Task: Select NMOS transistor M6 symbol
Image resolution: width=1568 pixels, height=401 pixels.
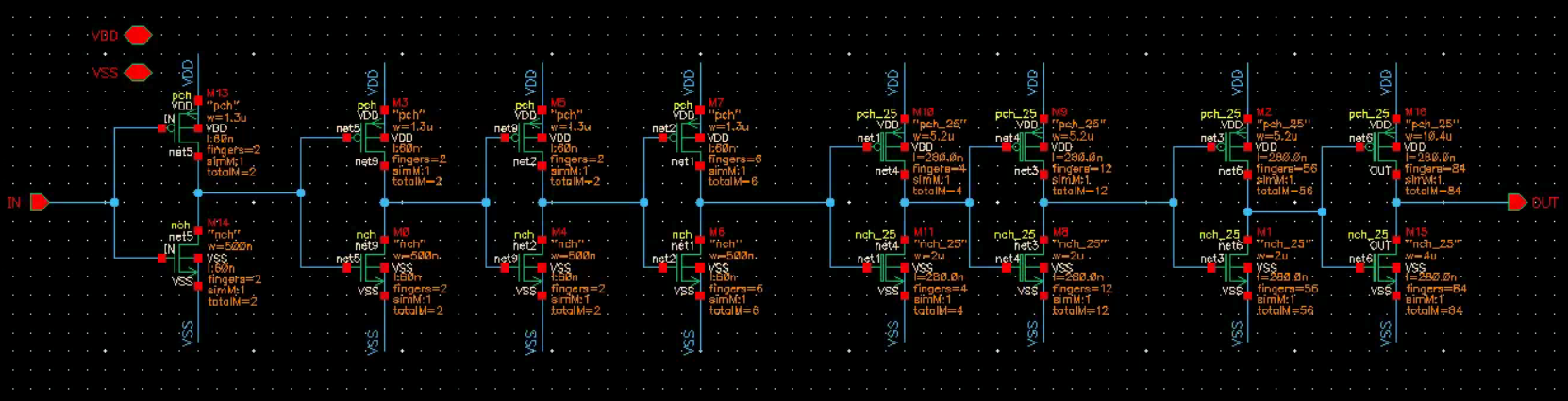Action: 687,268
